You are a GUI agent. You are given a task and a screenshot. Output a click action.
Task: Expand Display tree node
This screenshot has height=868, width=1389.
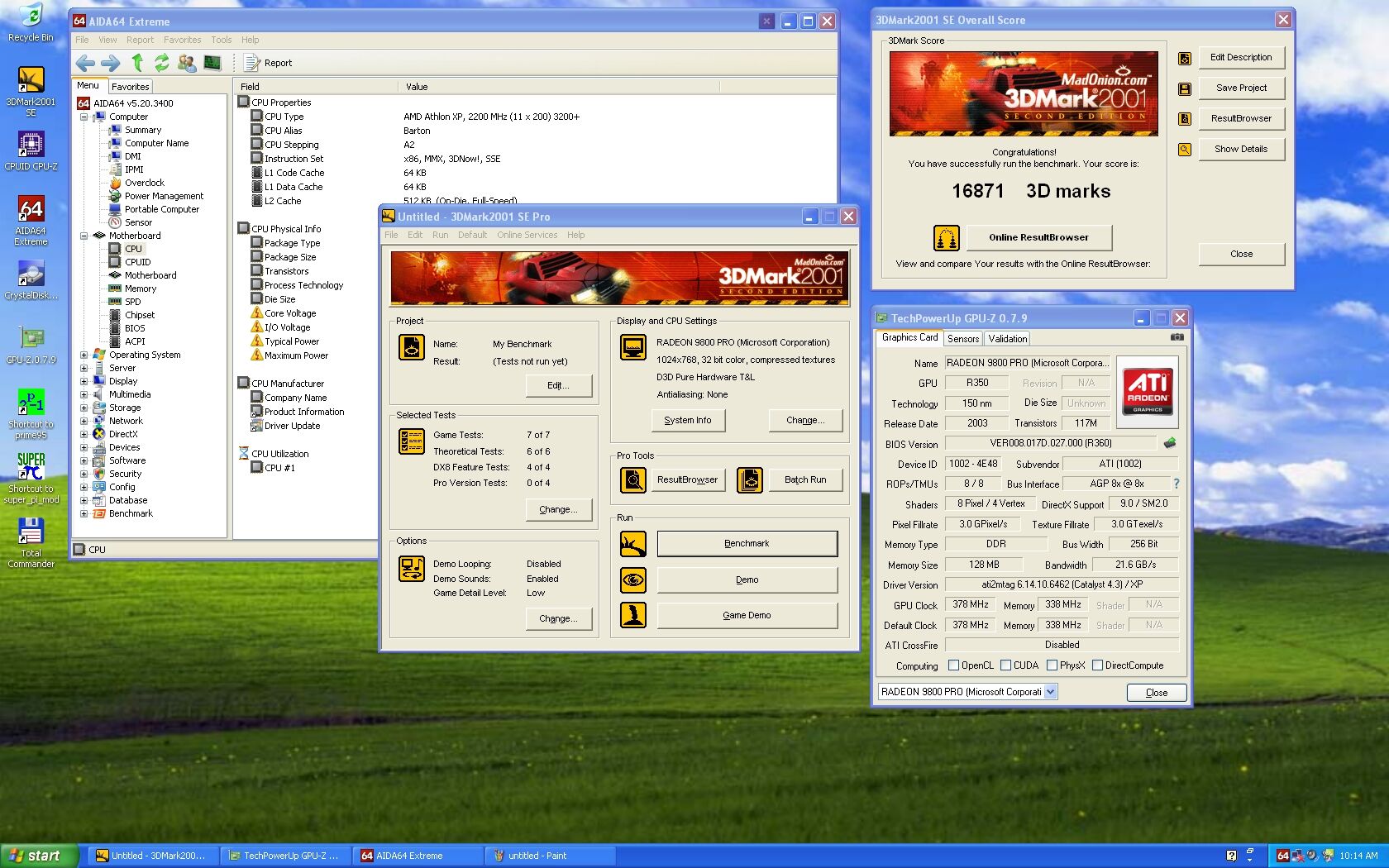tap(84, 381)
